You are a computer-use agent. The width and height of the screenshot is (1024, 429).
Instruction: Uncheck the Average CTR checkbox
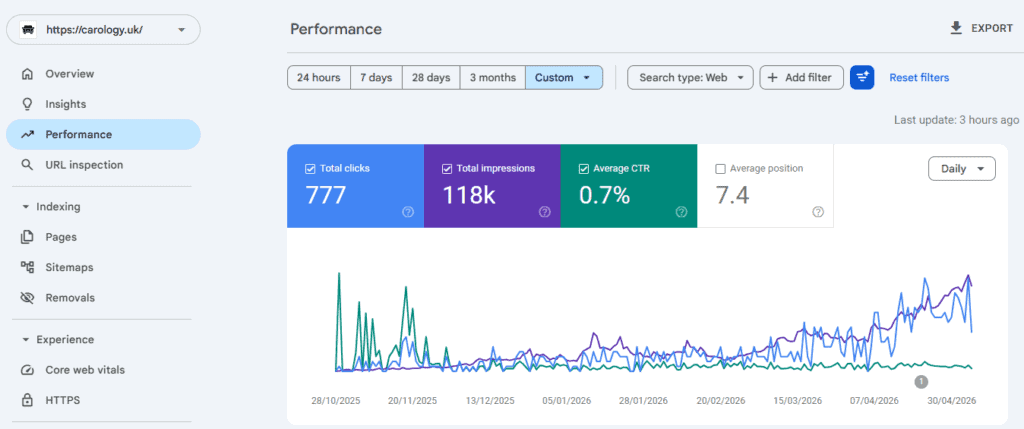click(x=584, y=168)
